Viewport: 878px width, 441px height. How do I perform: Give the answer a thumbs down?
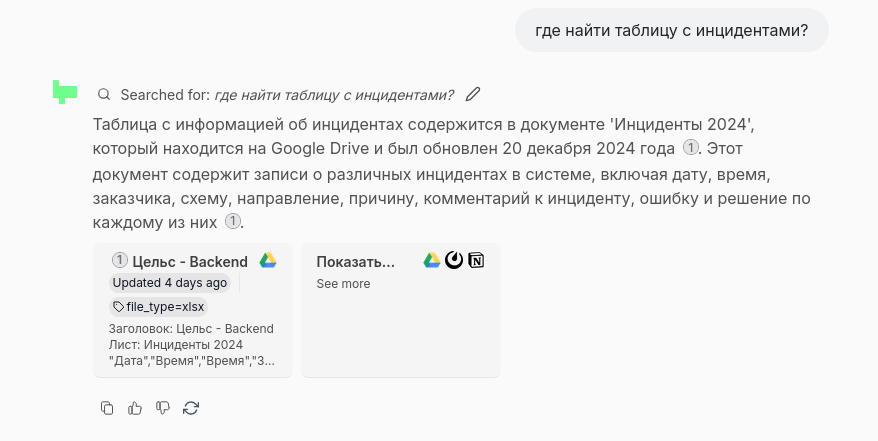(163, 408)
